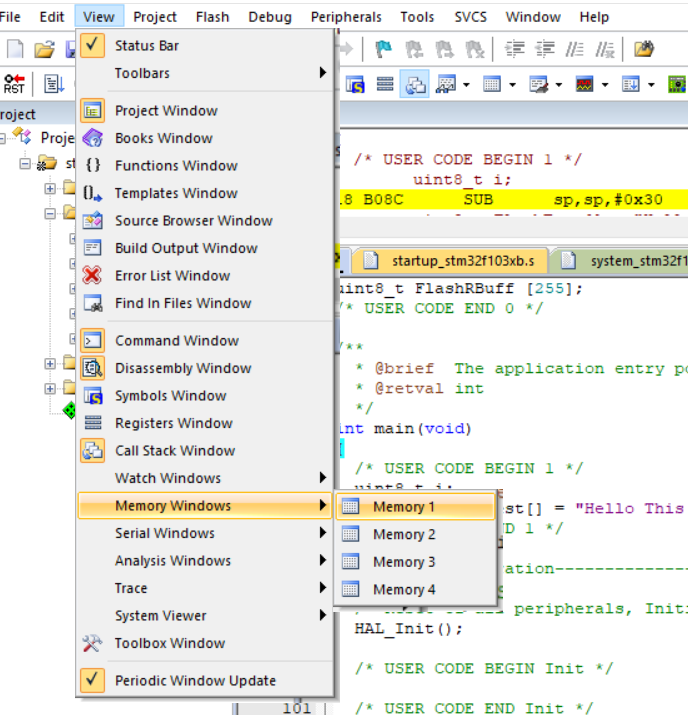Expand the System Viewer submenu
The image size is (688, 715).
tap(205, 616)
